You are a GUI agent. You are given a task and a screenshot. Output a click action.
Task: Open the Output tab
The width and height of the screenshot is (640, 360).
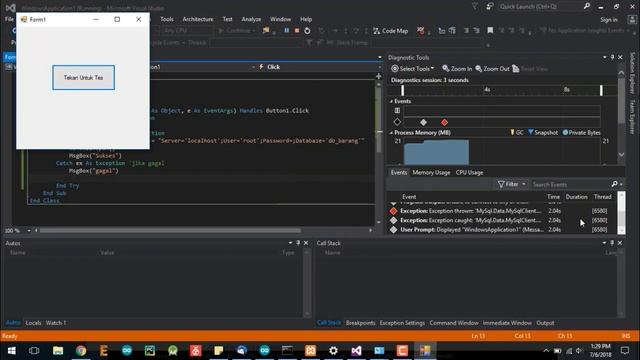coord(545,323)
